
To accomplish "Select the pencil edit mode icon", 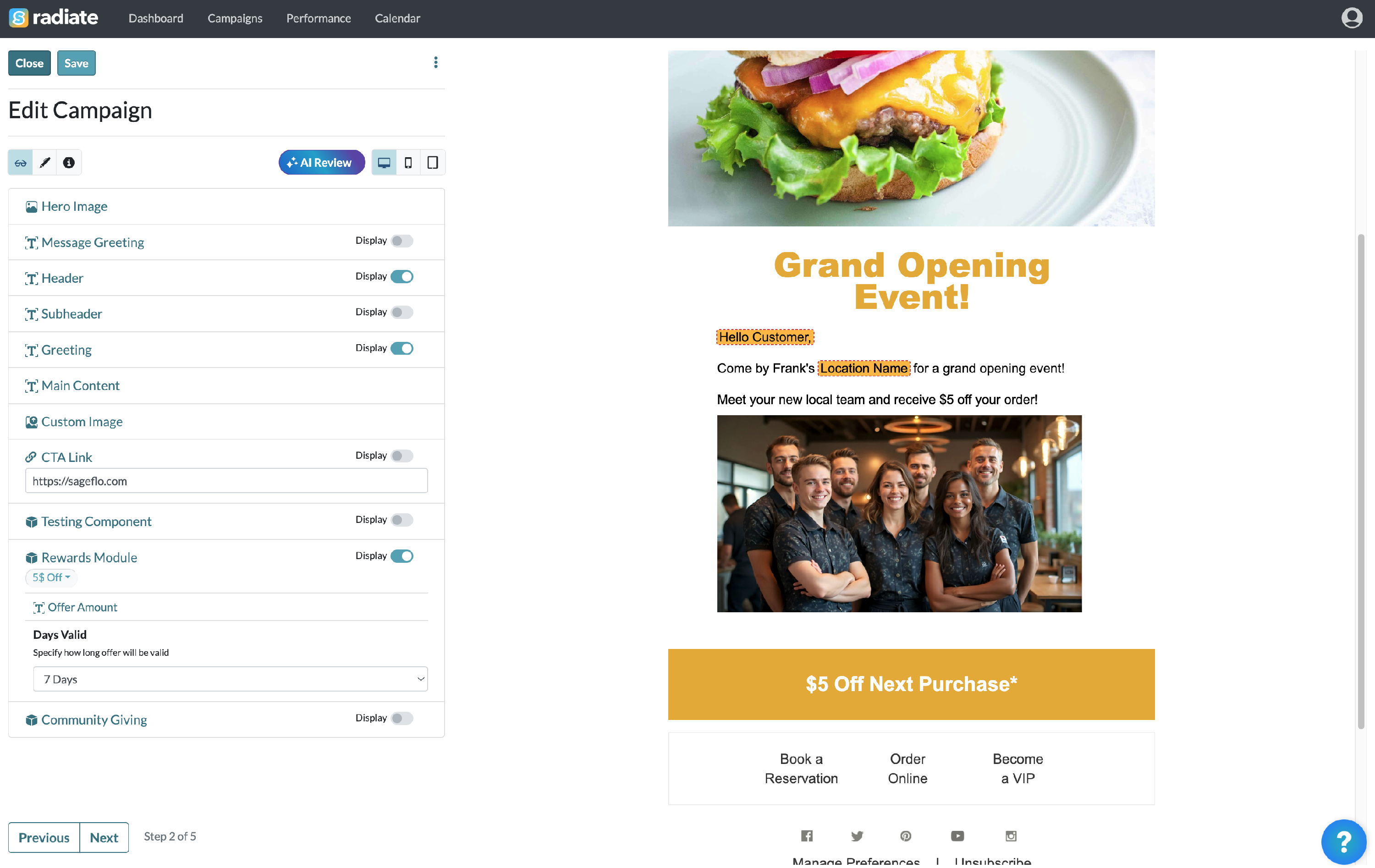I will click(x=44, y=163).
